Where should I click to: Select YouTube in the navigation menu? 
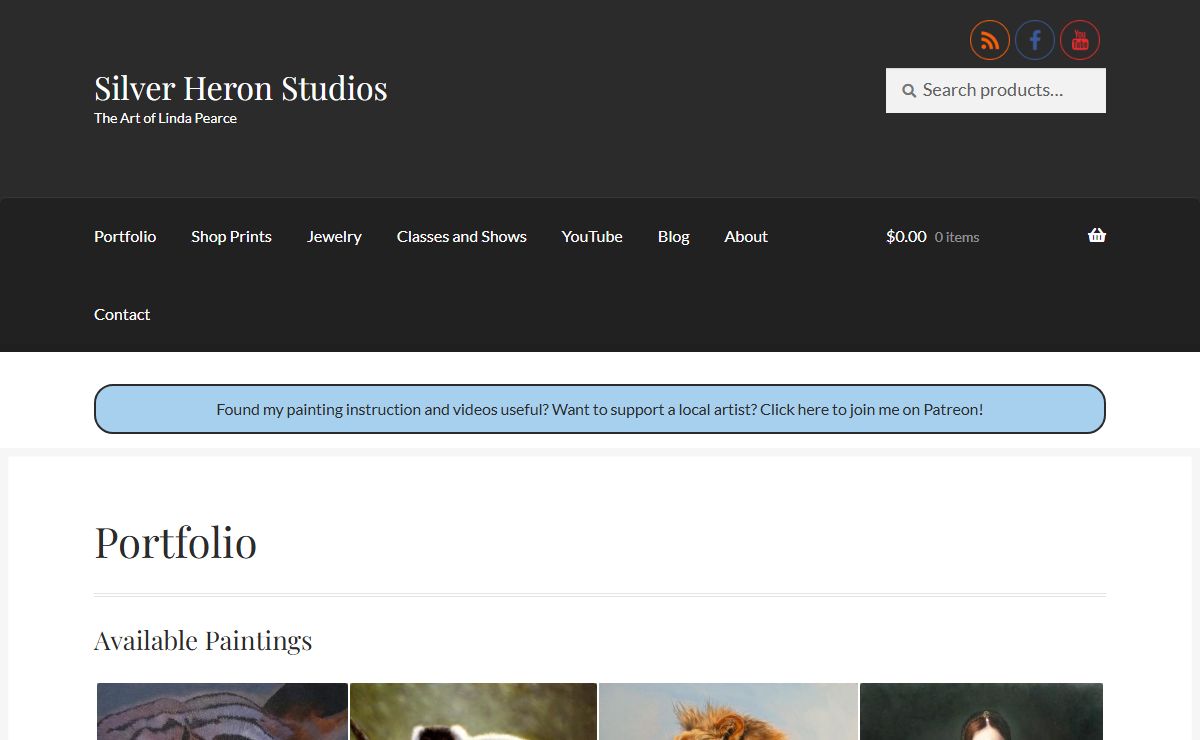click(592, 236)
